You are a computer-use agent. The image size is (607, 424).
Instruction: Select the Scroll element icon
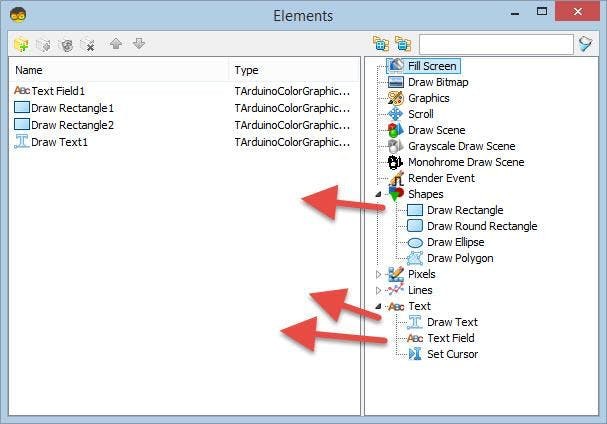click(x=396, y=114)
